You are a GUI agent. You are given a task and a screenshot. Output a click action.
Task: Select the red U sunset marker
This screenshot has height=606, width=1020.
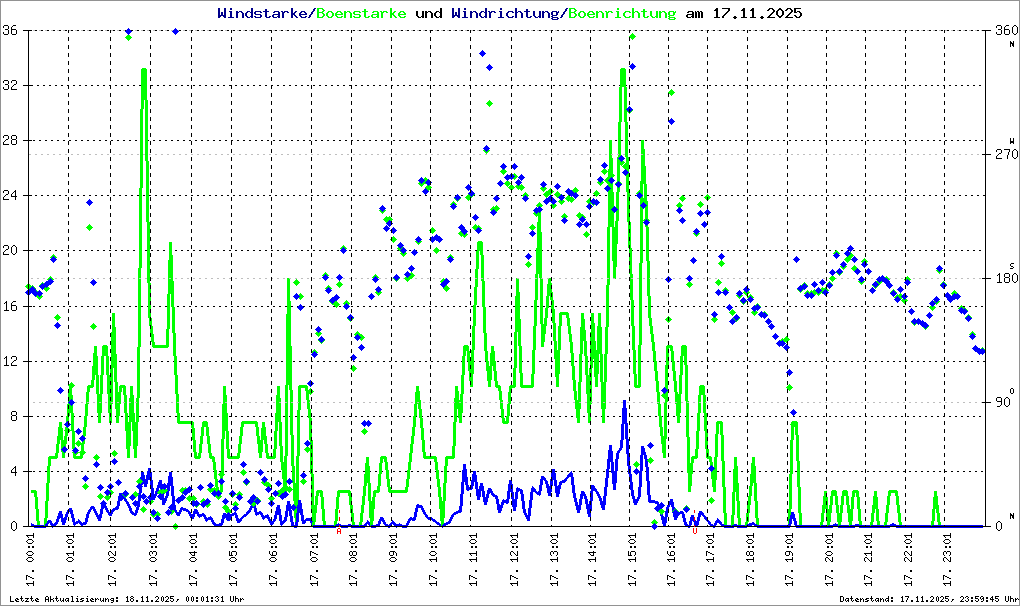point(695,531)
